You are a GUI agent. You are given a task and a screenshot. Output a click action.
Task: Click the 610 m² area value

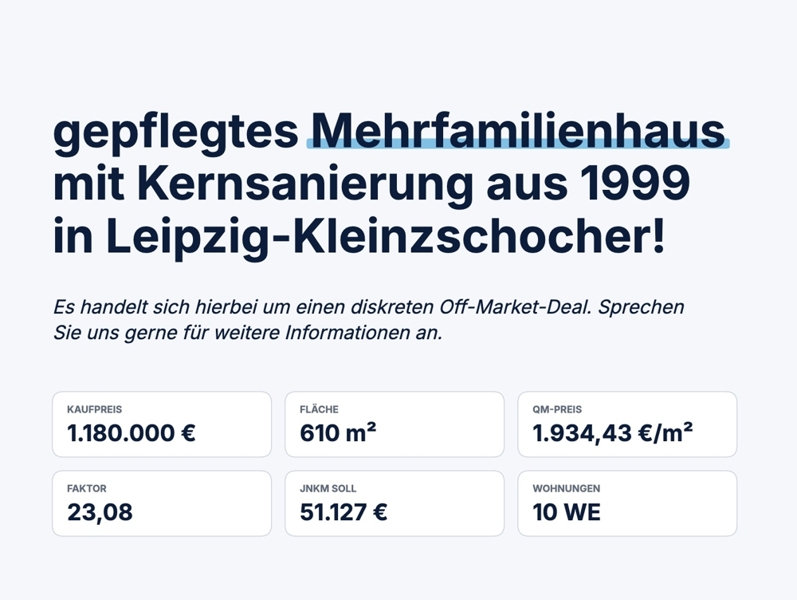pos(338,433)
